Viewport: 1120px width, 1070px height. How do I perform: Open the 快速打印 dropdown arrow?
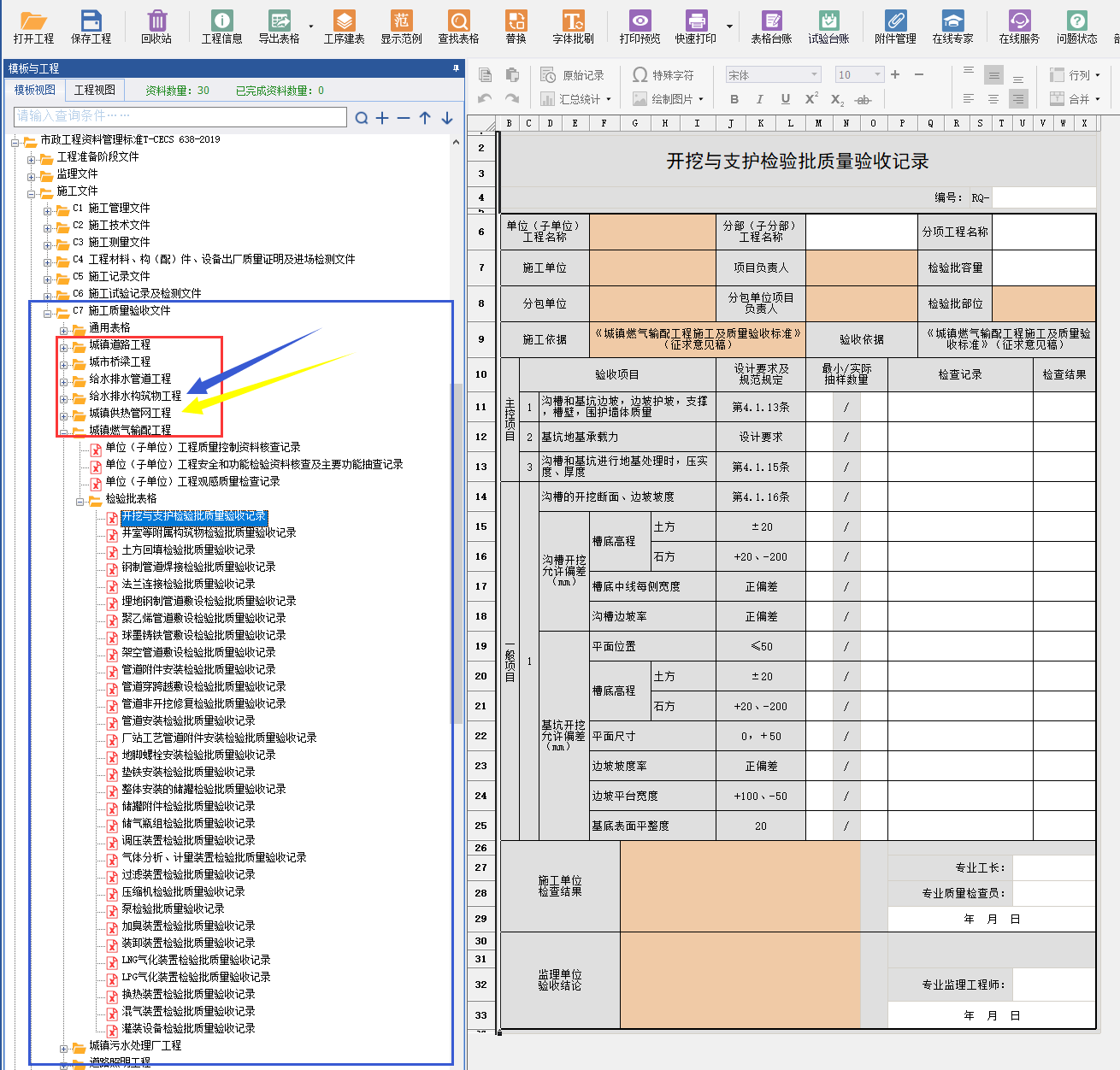729,26
